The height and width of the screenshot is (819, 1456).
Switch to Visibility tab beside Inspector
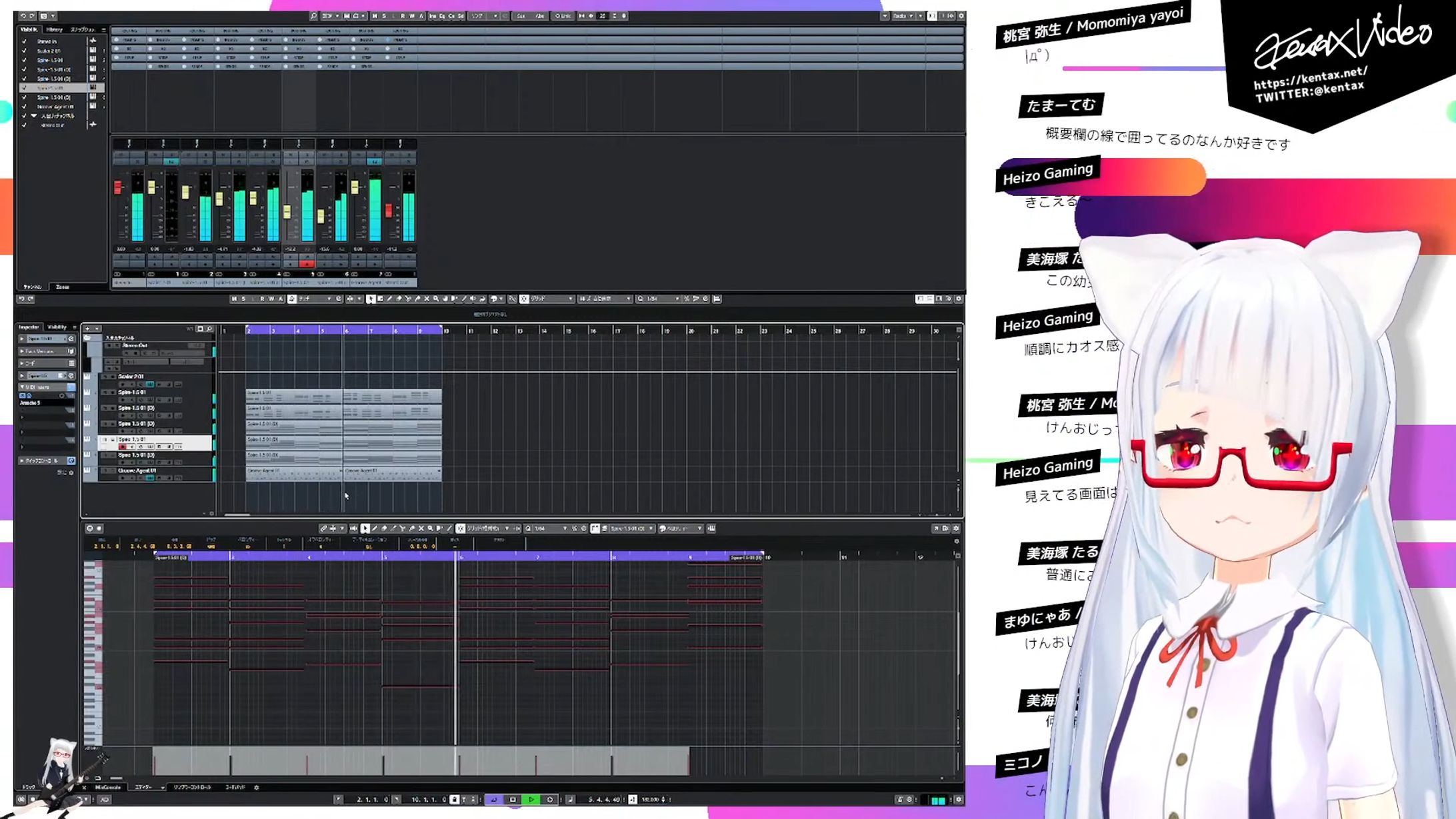(57, 327)
